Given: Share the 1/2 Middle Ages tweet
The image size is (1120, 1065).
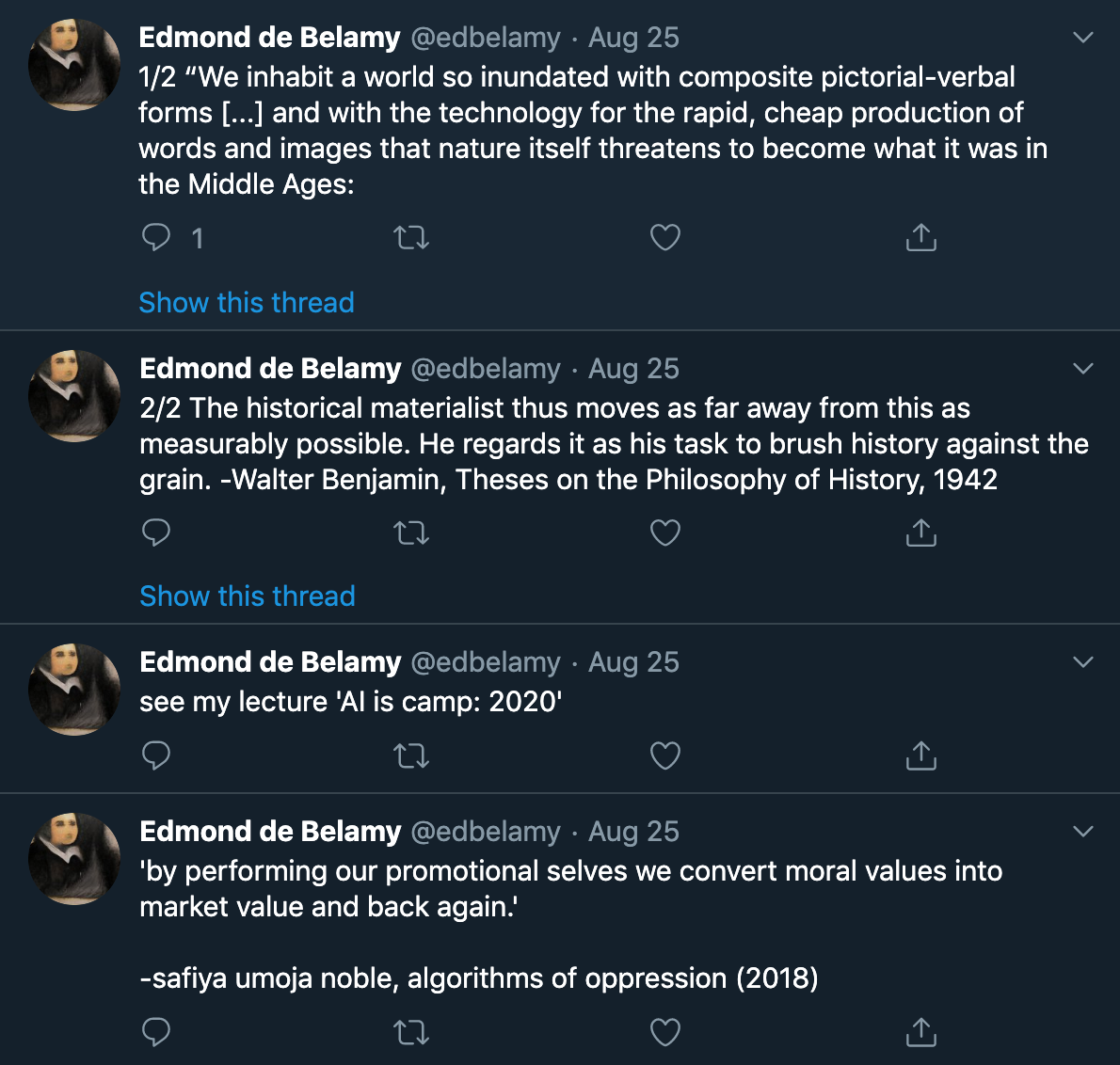Looking at the screenshot, I should pyautogui.click(x=920, y=237).
